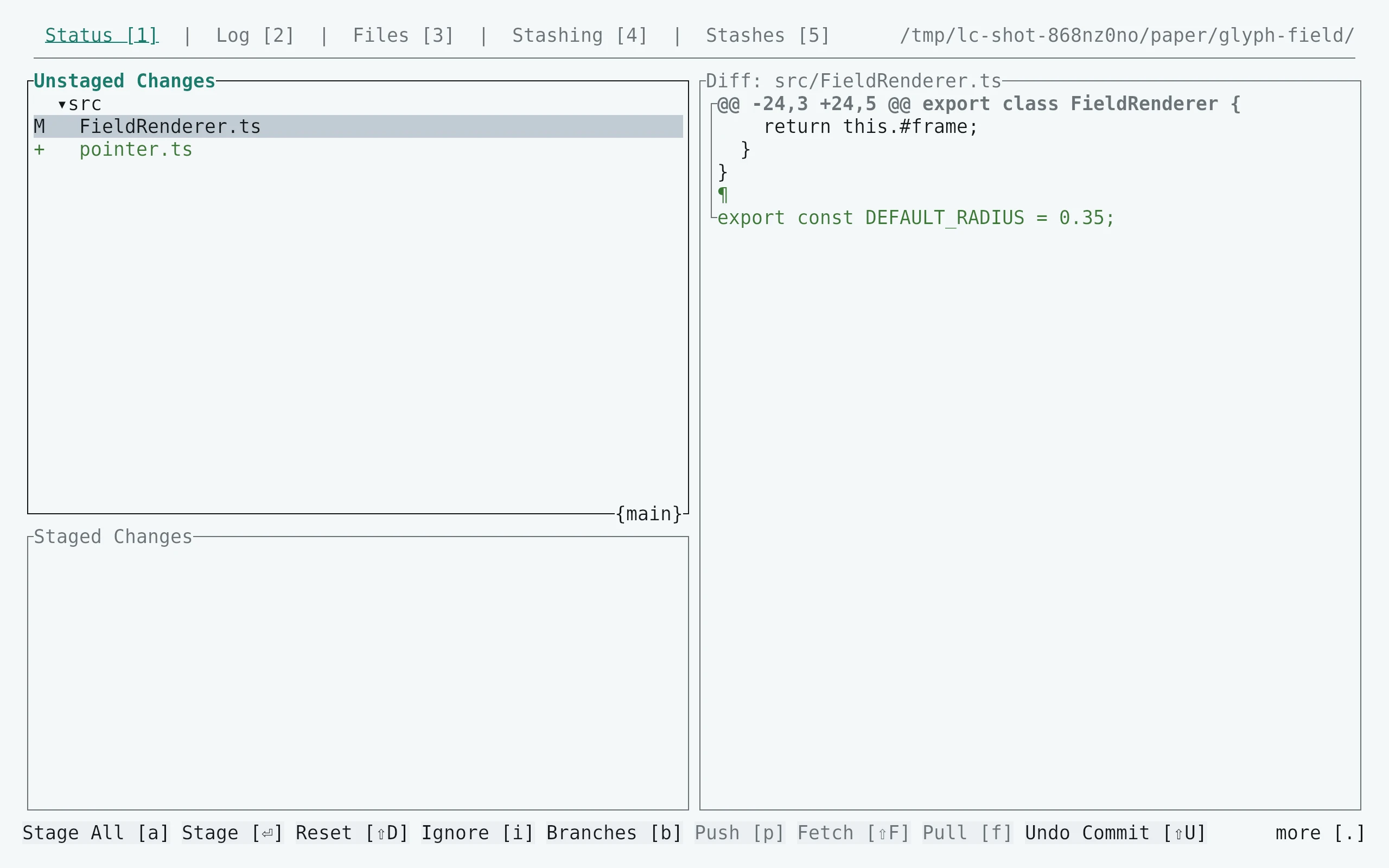This screenshot has width=1389, height=868.
Task: Click Stage All [a] command
Action: coord(96,832)
